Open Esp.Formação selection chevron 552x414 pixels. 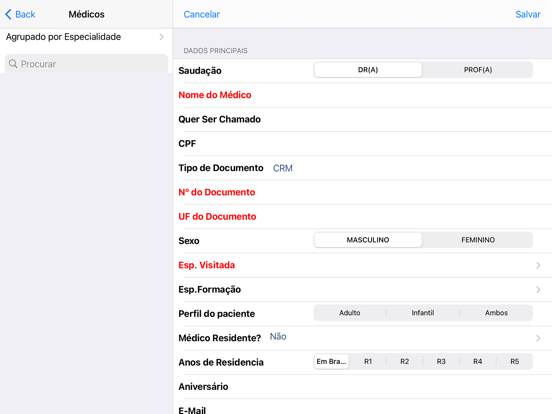pyautogui.click(x=538, y=289)
